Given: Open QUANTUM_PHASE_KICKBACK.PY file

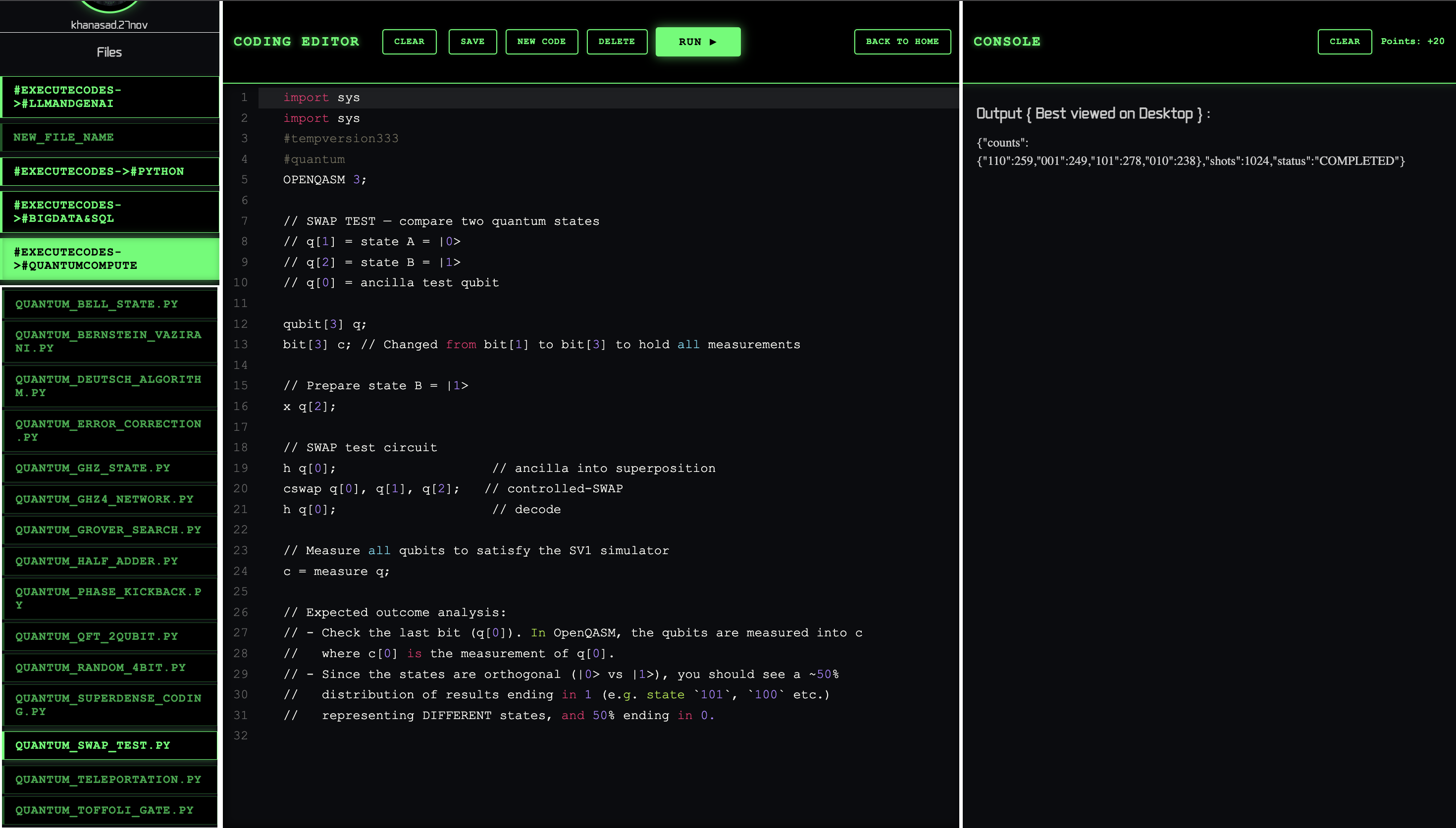Looking at the screenshot, I should pos(110,598).
